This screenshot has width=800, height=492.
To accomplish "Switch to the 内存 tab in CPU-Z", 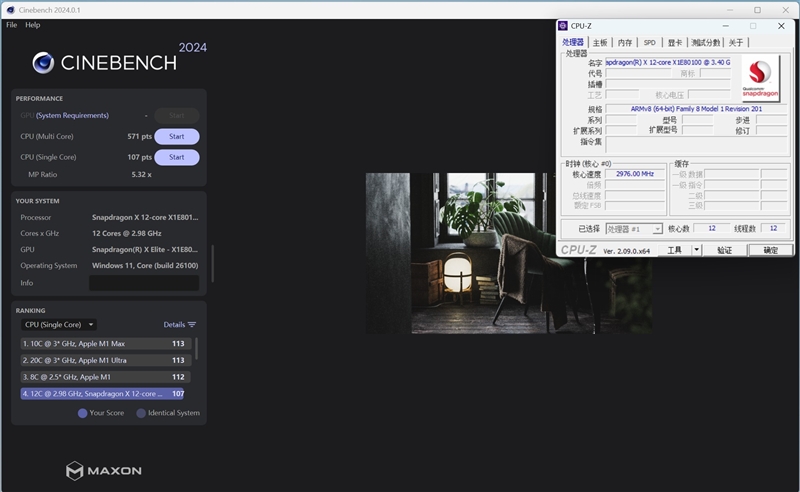I will [x=624, y=42].
